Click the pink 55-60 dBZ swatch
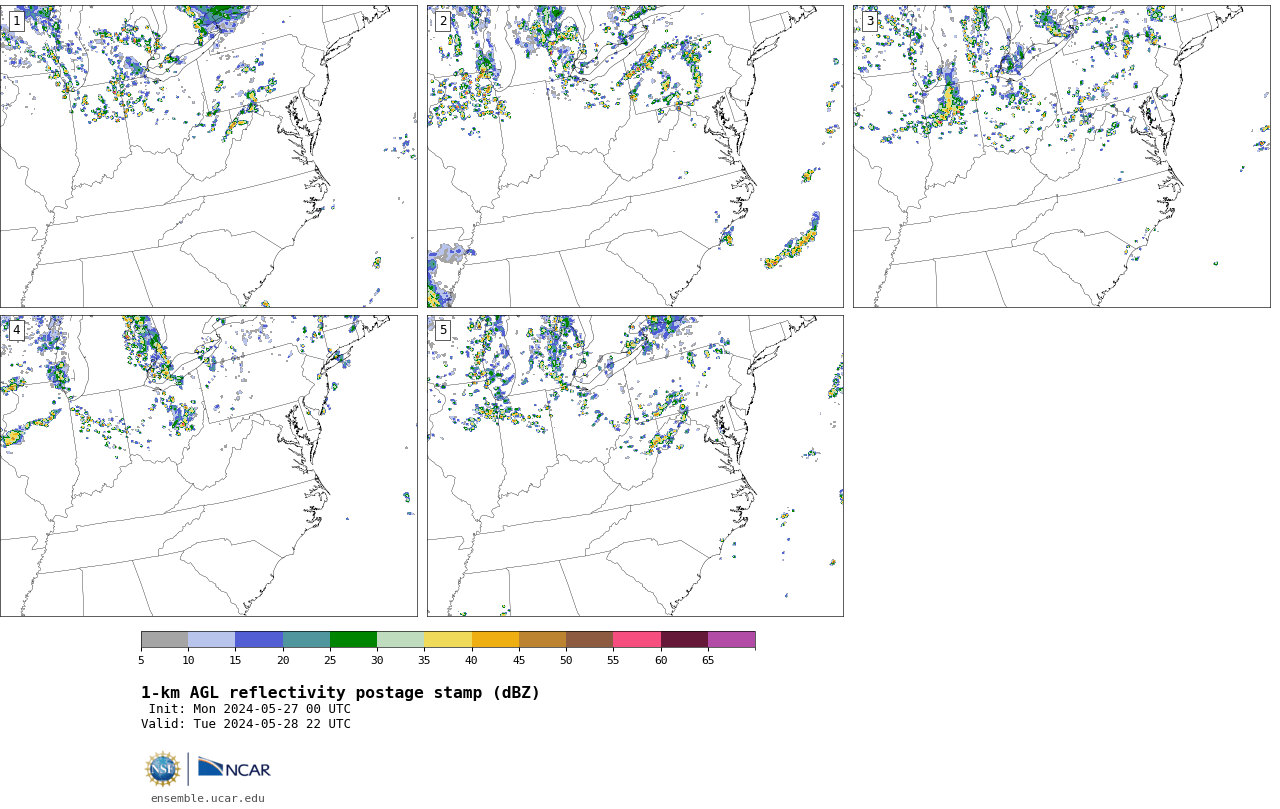The width and height of the screenshot is (1280, 809). pyautogui.click(x=637, y=640)
